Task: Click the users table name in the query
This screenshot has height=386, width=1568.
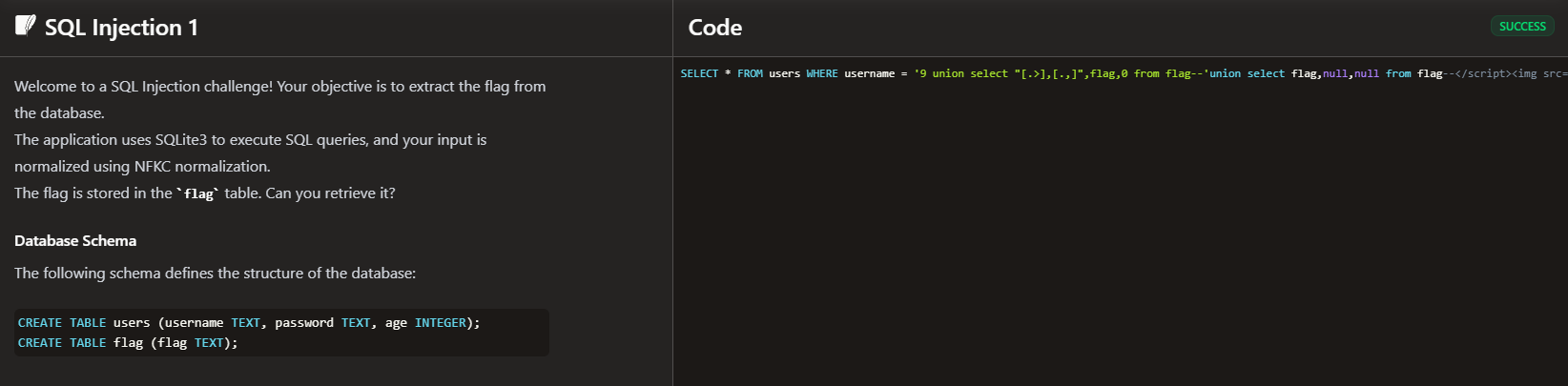Action: (x=784, y=73)
